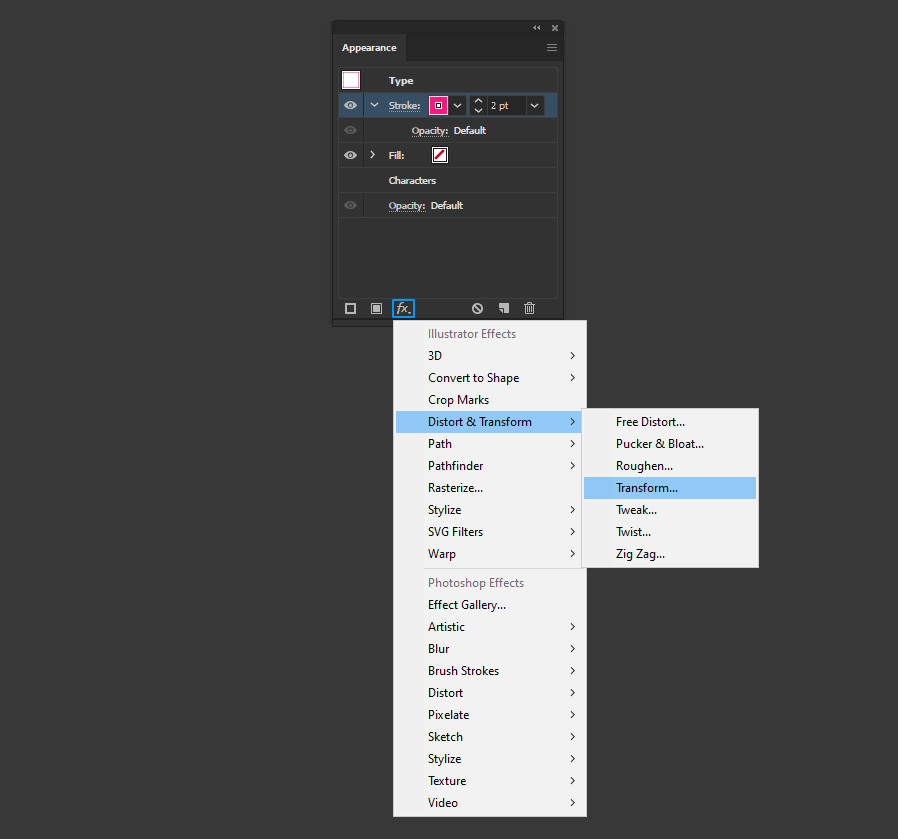
Task: Open the Video effects submenu
Action: (x=489, y=803)
